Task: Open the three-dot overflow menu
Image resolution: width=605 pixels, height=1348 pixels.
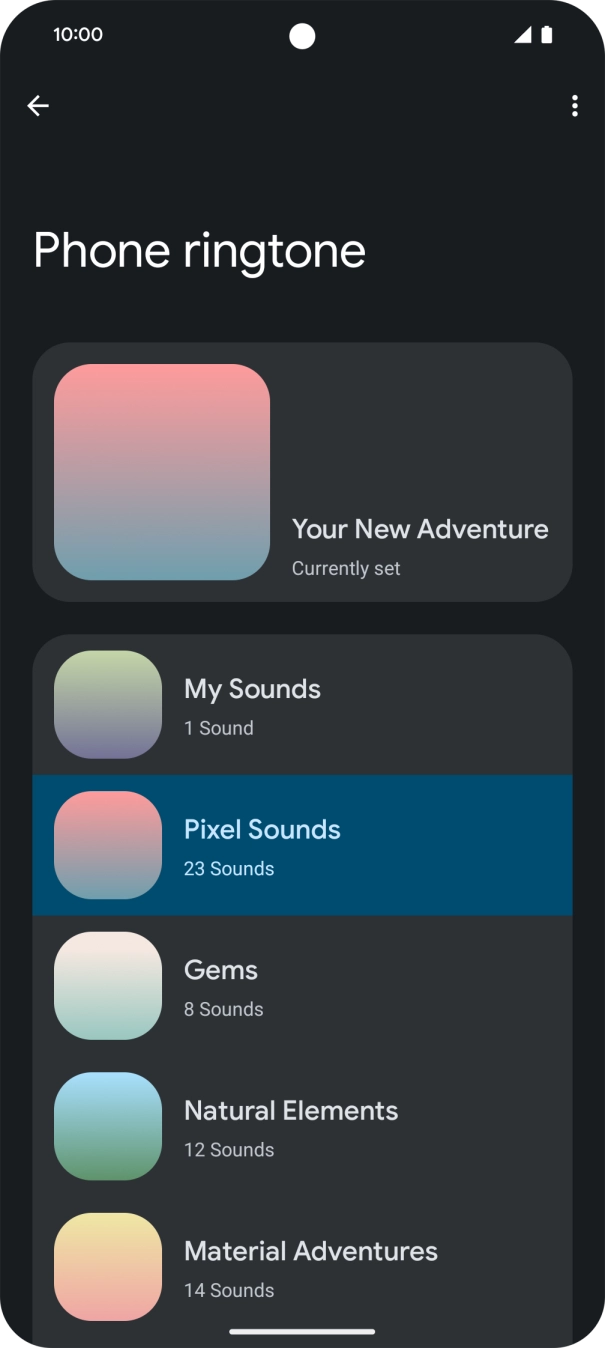Action: (575, 106)
